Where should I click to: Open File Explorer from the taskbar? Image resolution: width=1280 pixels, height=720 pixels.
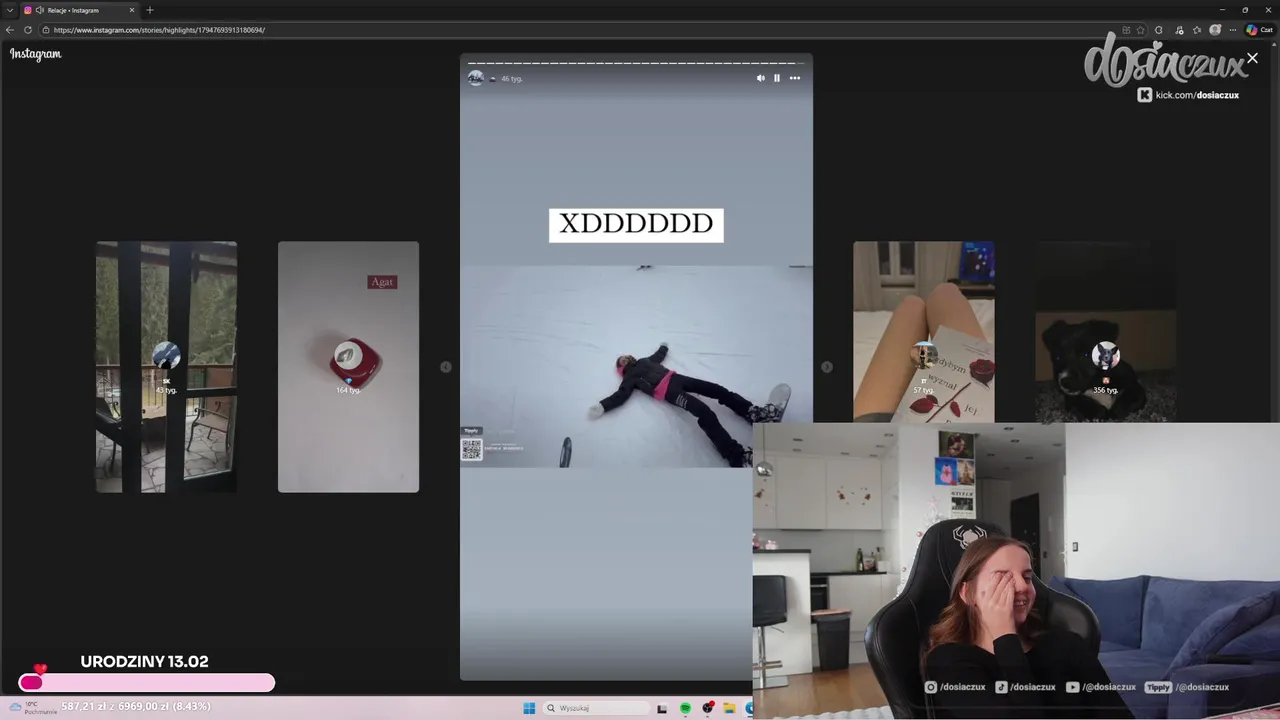click(730, 708)
